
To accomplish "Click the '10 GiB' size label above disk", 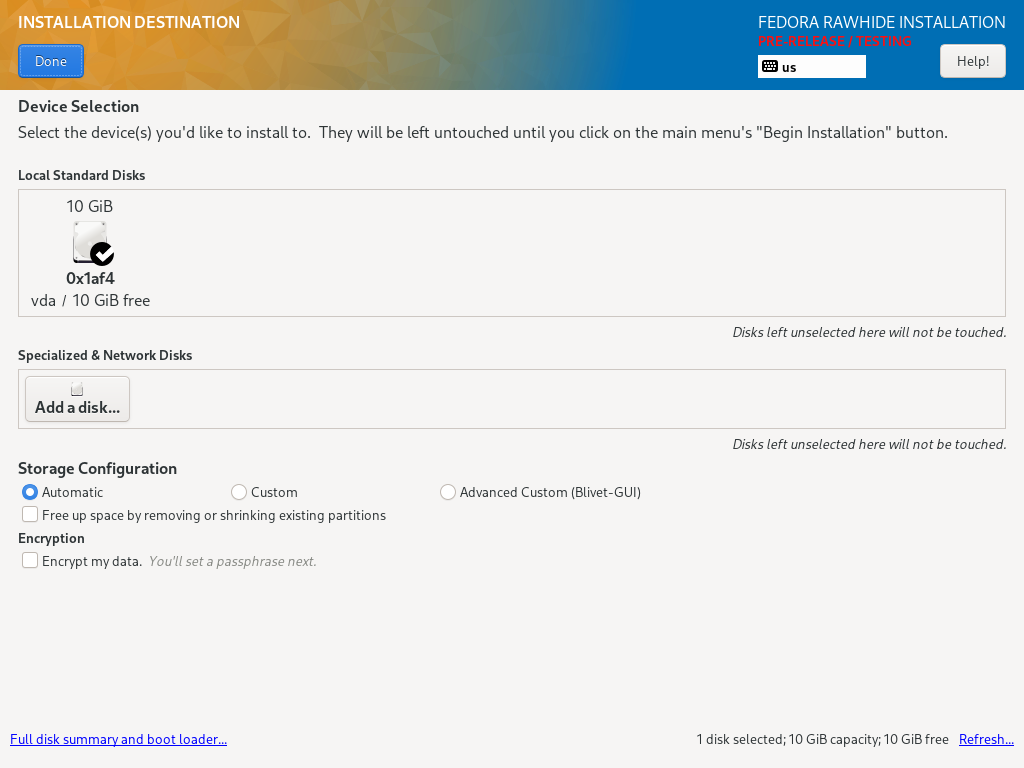I will (x=89, y=206).
